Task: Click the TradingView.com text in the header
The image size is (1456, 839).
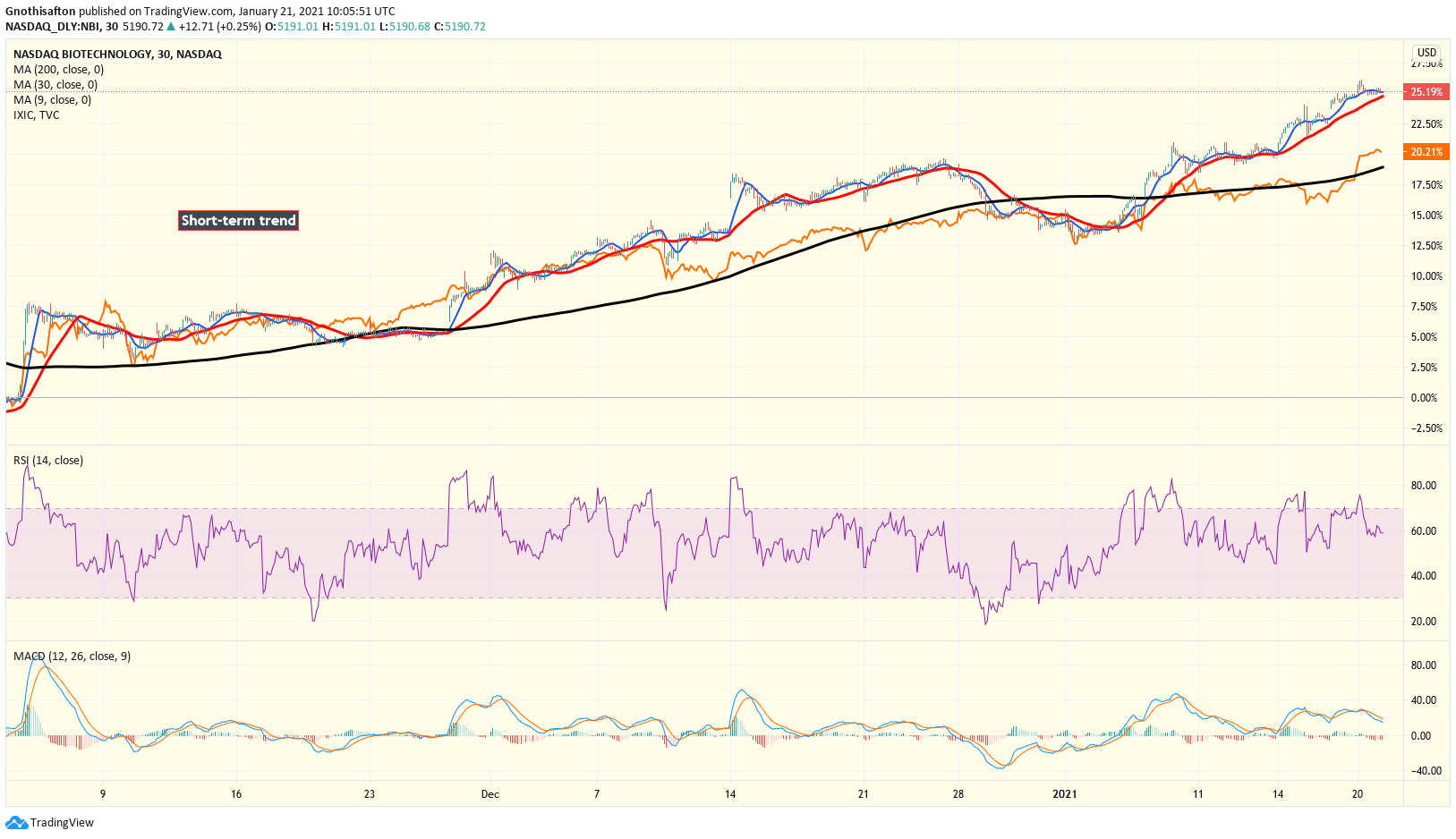Action: click(x=189, y=12)
